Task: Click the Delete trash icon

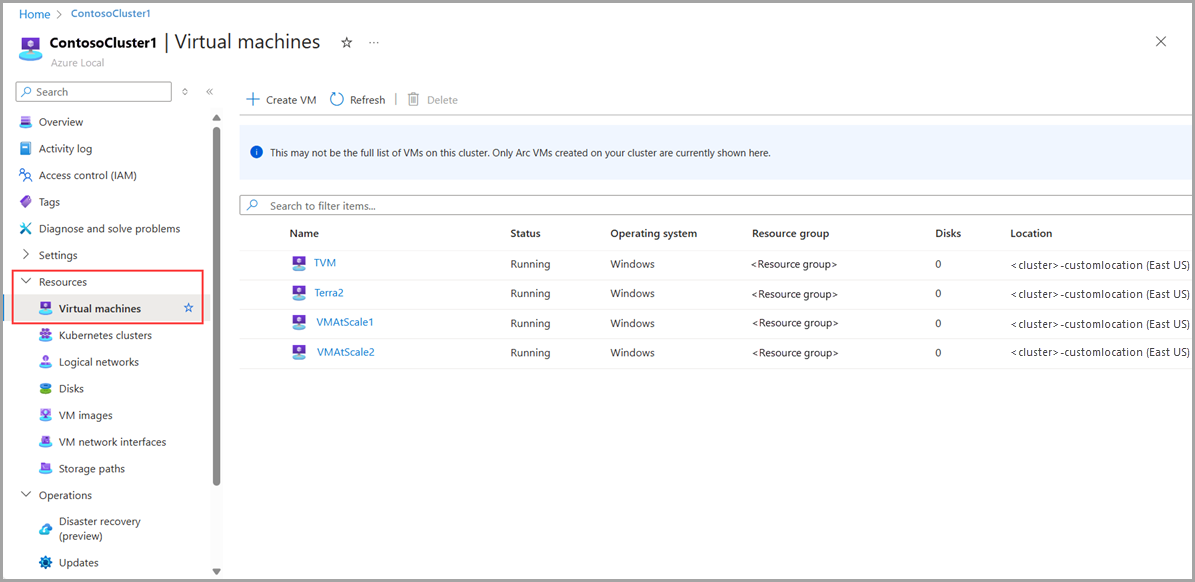Action: pos(413,100)
